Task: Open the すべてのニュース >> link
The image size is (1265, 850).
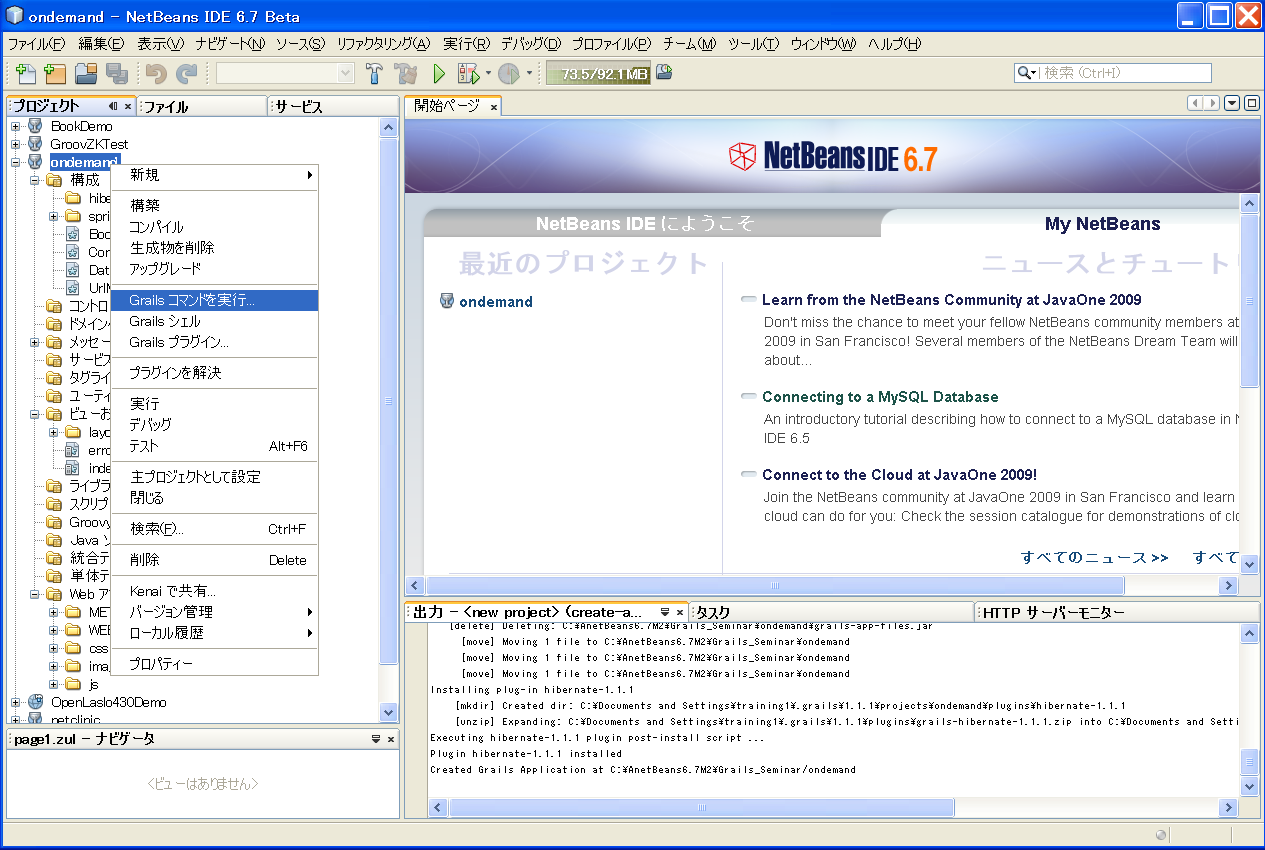Action: pos(1094,558)
